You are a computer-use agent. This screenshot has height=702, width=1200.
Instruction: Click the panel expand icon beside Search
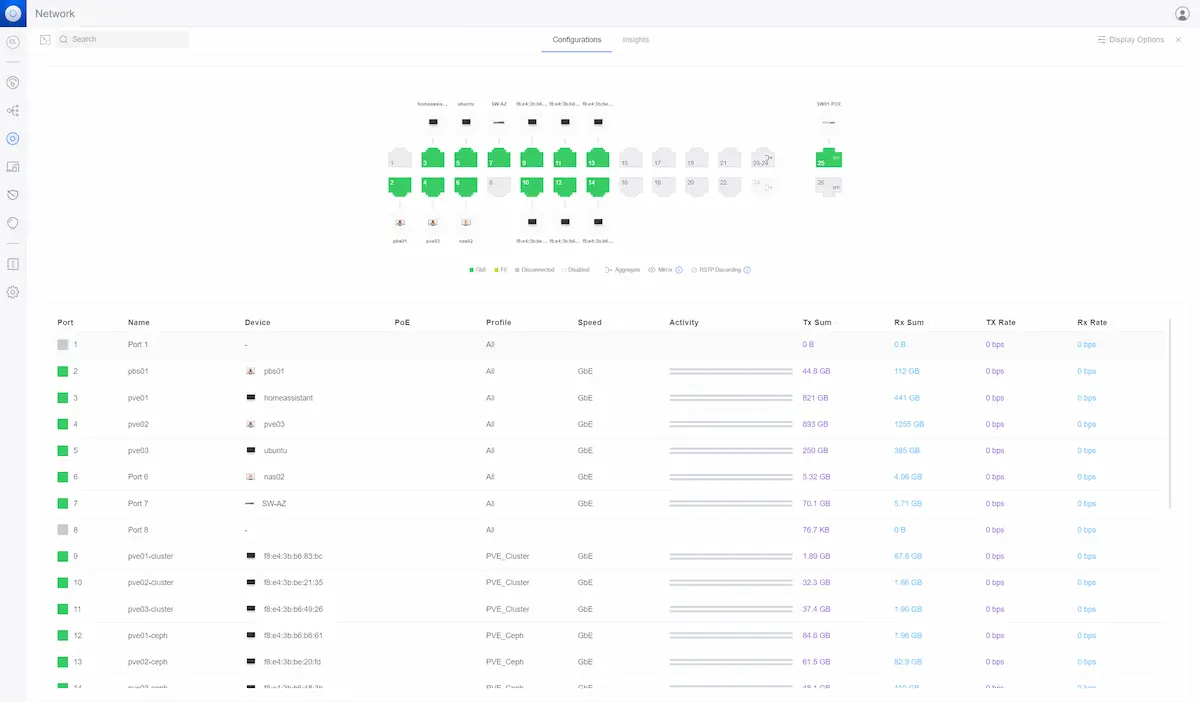click(45, 39)
